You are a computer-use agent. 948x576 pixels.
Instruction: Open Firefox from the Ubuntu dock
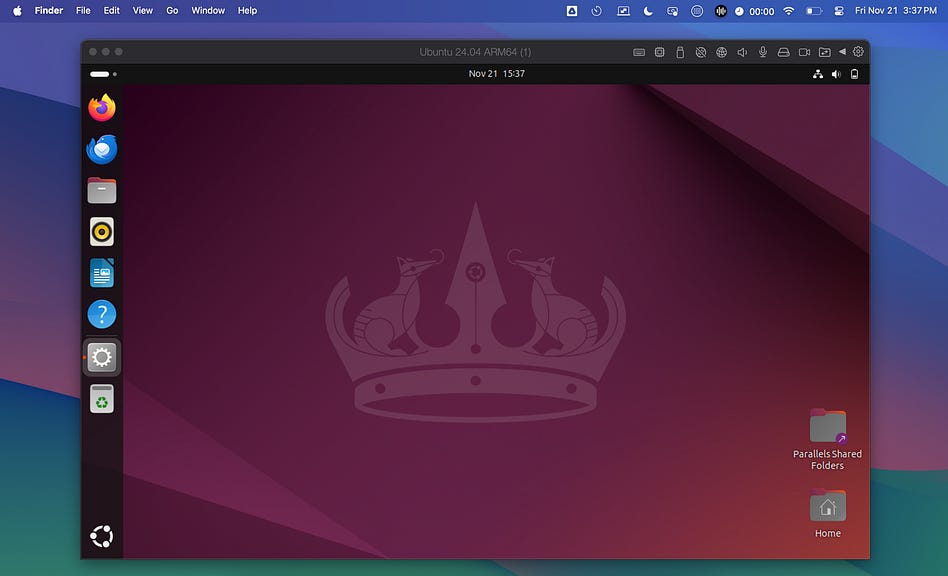click(102, 108)
